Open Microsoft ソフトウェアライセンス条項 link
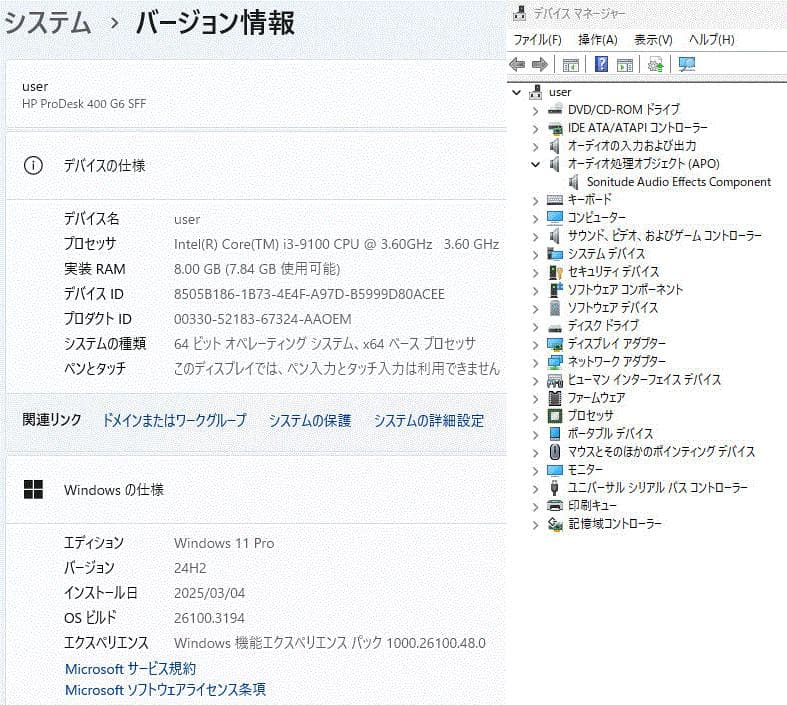 point(166,690)
